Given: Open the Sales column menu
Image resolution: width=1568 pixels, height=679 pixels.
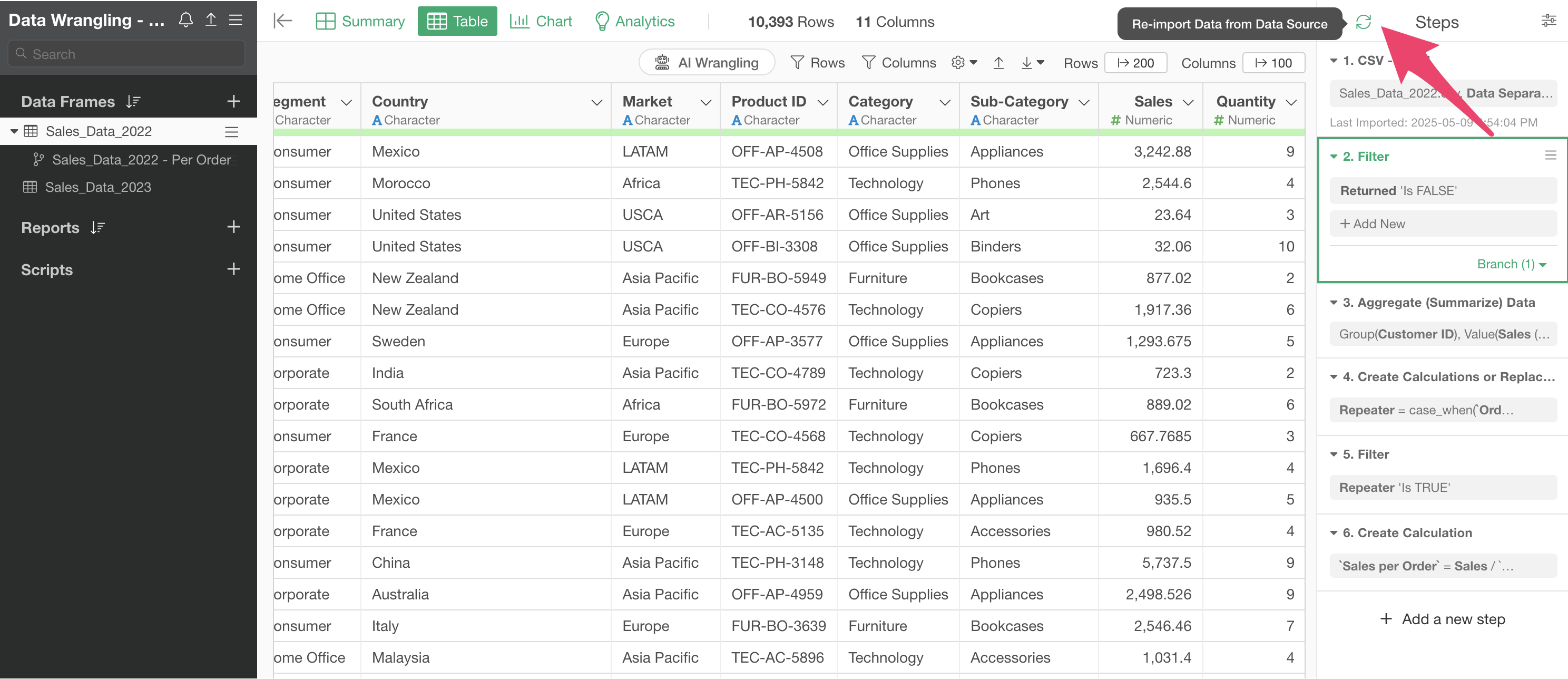Looking at the screenshot, I should point(1188,102).
